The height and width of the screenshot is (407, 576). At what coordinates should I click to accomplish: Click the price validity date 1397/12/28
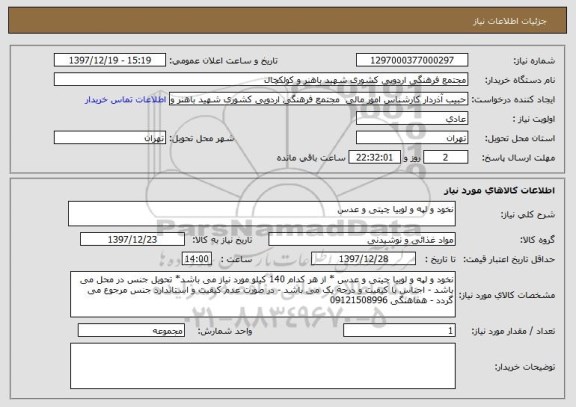(363, 259)
